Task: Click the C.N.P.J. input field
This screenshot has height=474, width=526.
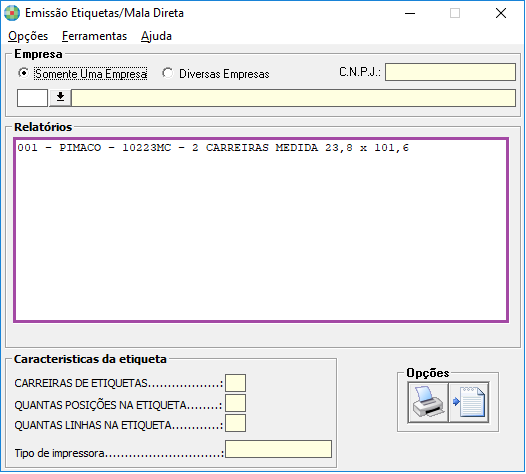Action: (x=450, y=72)
